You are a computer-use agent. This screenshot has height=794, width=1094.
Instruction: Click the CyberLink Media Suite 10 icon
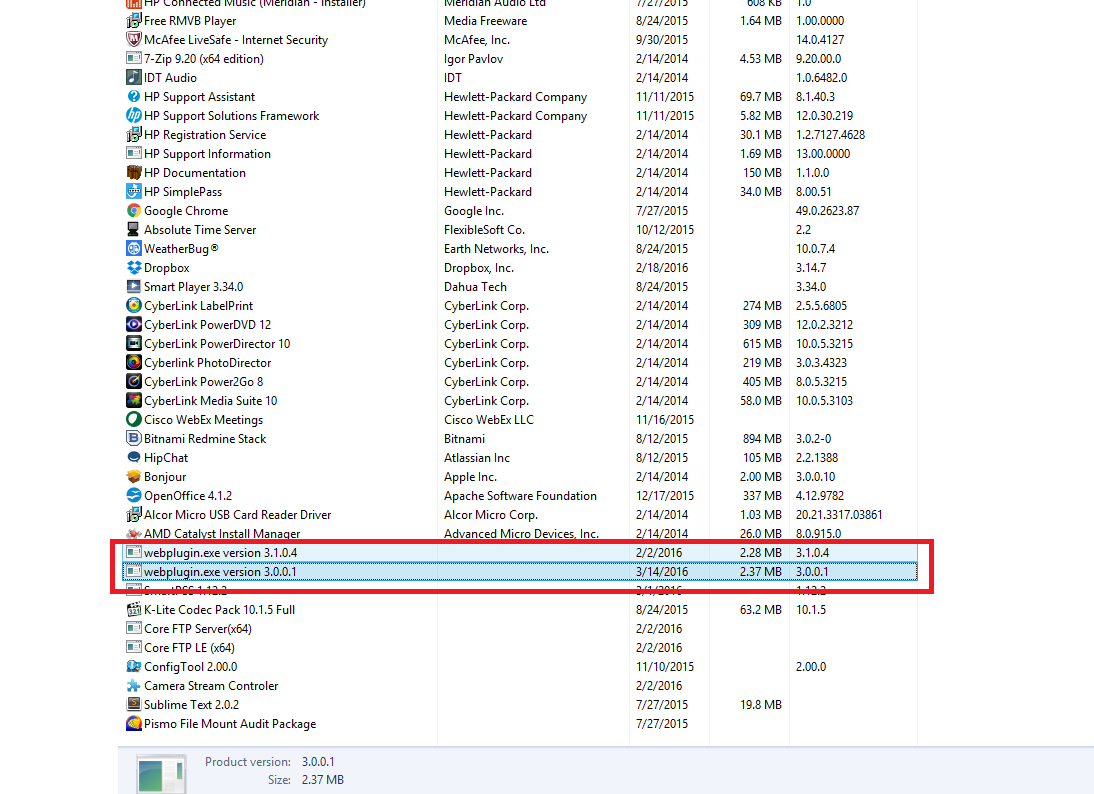pyautogui.click(x=133, y=400)
